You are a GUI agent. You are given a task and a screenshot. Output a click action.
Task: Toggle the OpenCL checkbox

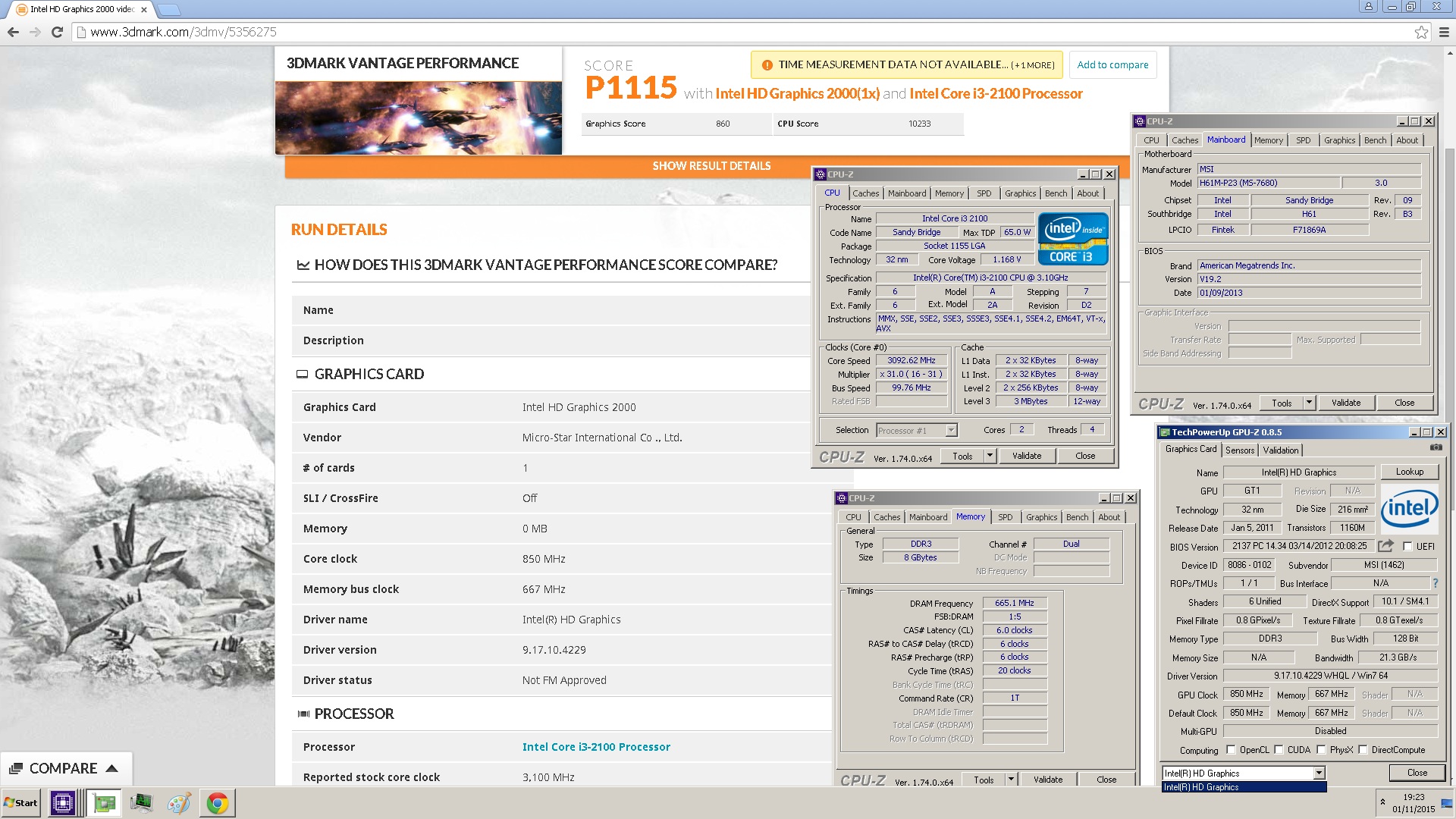(x=1231, y=750)
